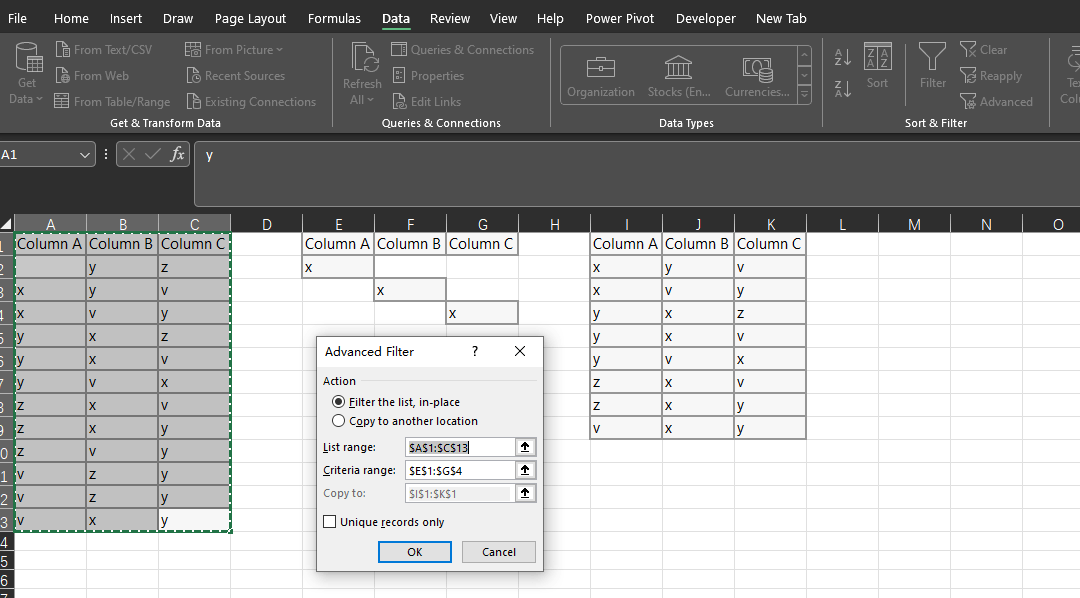1080x598 pixels.
Task: Select Filter the list, in-place
Action: [396, 402]
